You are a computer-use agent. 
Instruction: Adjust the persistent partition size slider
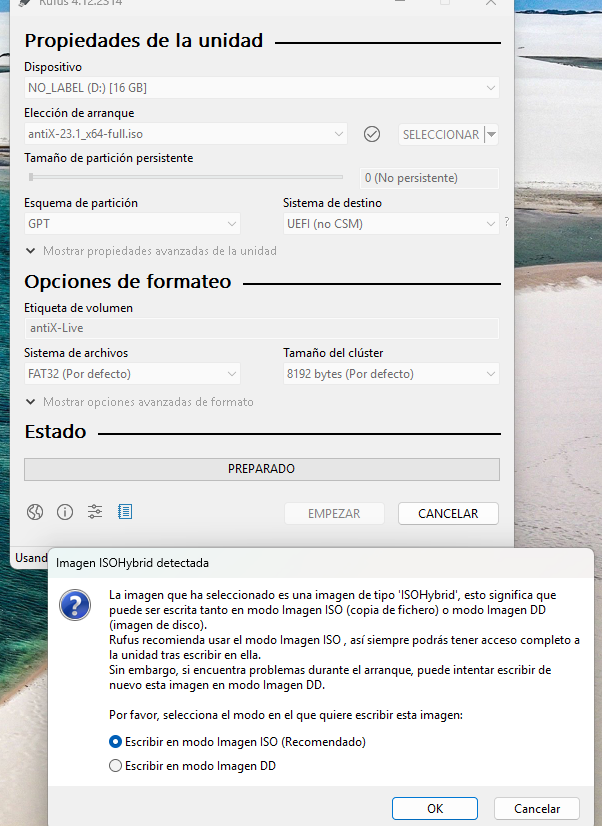pyautogui.click(x=32, y=177)
